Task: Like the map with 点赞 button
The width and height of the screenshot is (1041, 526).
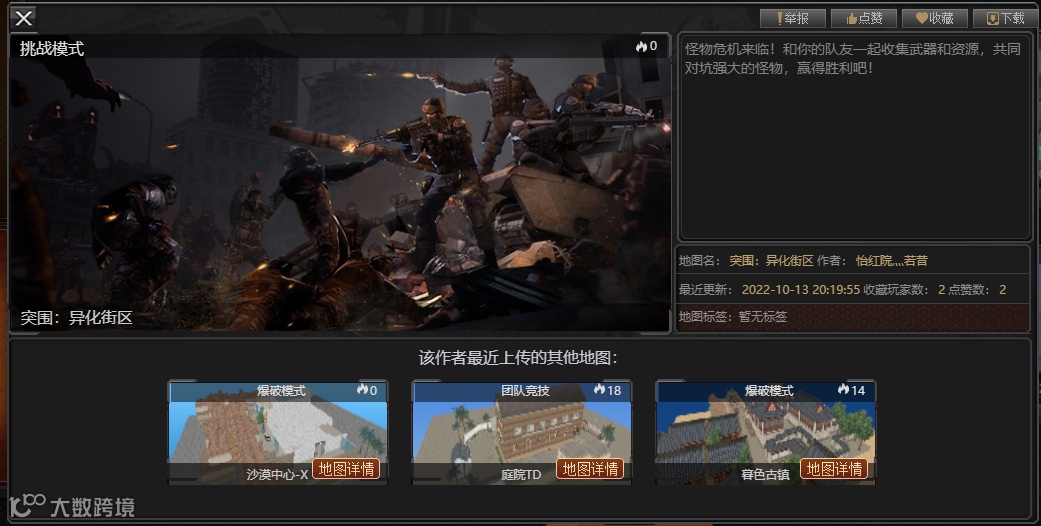Action: click(x=864, y=19)
